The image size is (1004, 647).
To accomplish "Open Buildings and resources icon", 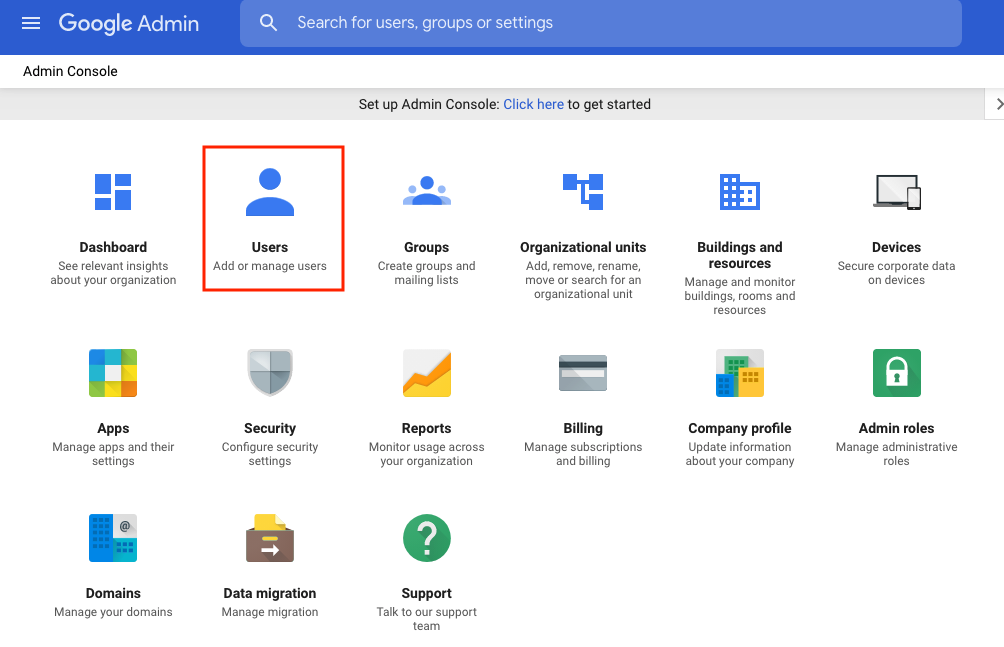I will [740, 191].
